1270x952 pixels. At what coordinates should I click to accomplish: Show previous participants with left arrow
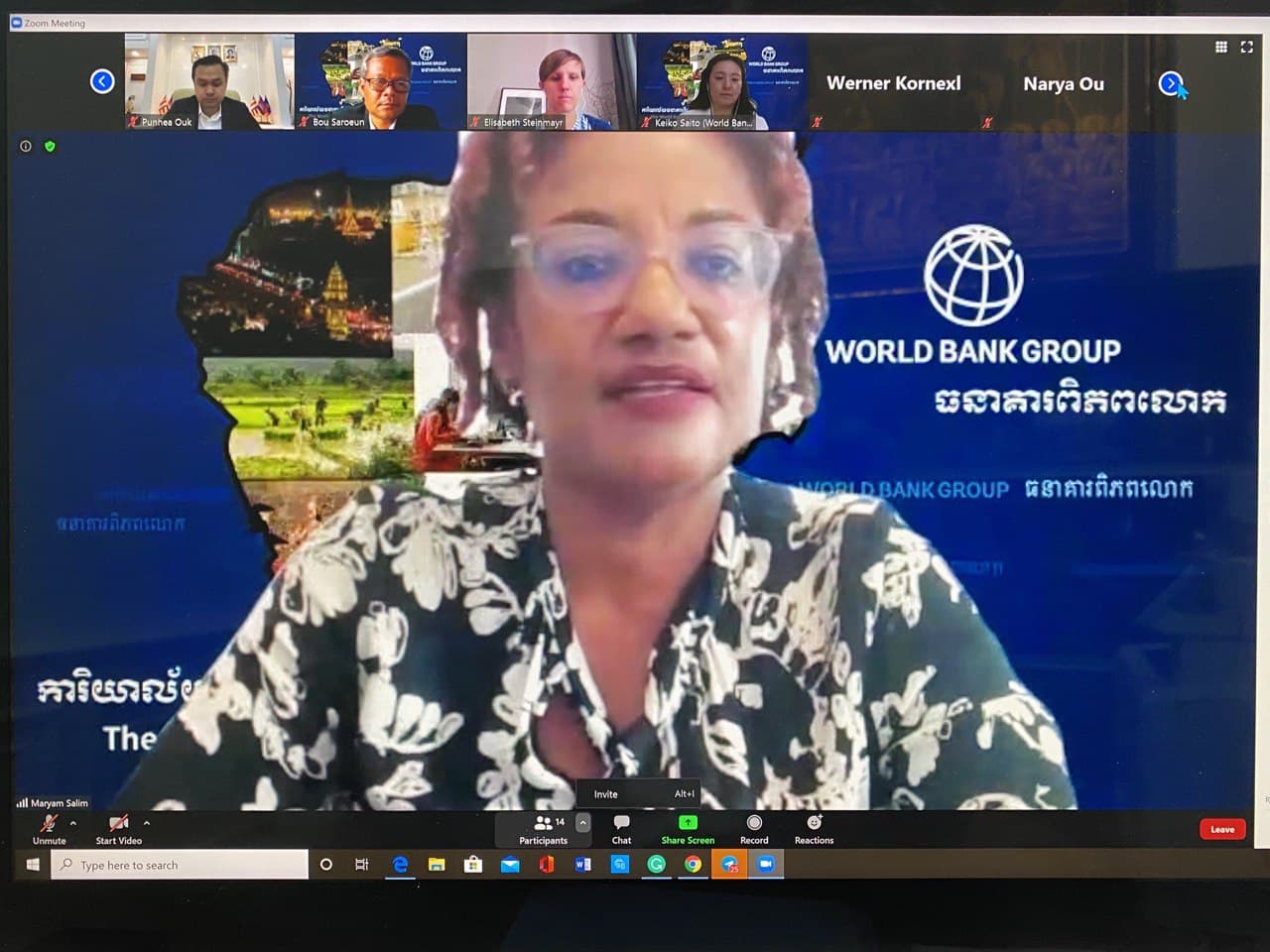102,81
